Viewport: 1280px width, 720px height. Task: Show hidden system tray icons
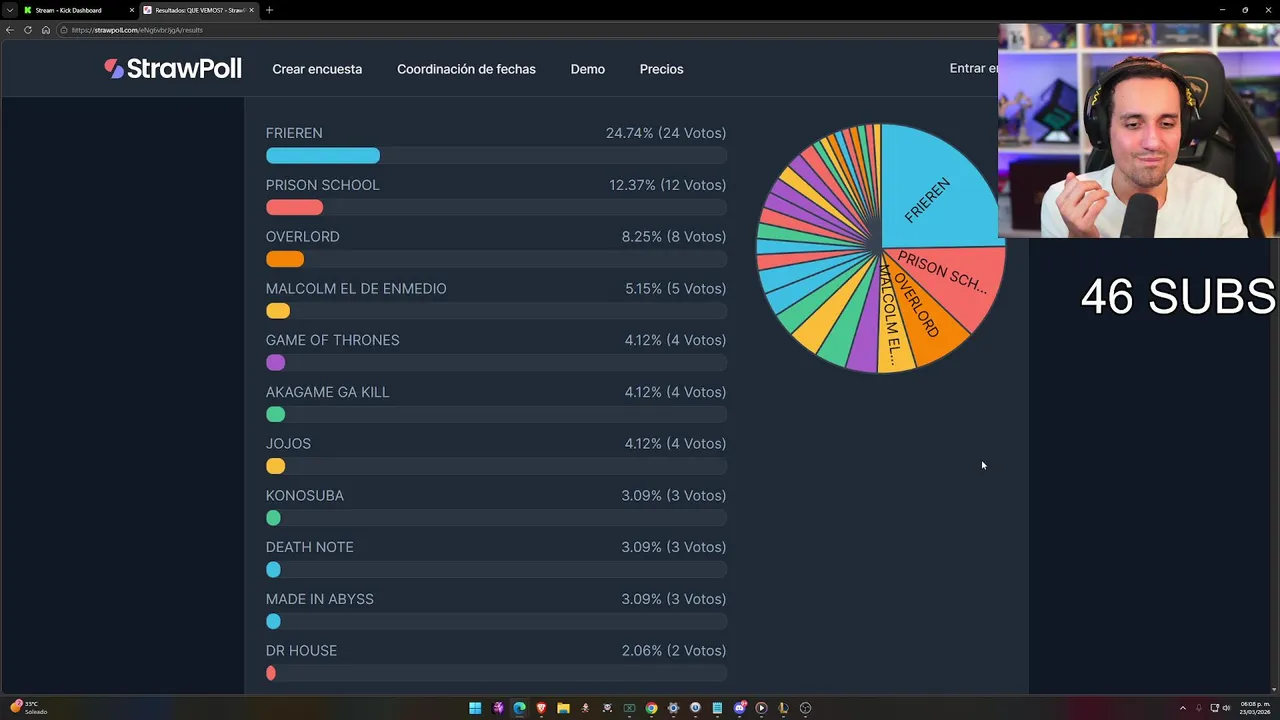(x=1182, y=708)
